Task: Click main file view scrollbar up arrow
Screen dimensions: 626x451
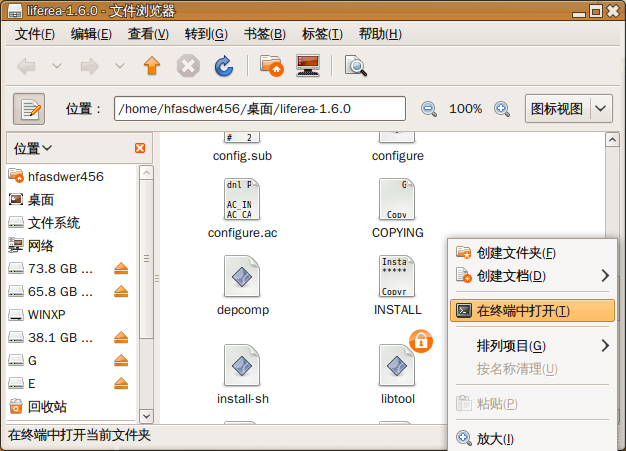Action: [612, 140]
